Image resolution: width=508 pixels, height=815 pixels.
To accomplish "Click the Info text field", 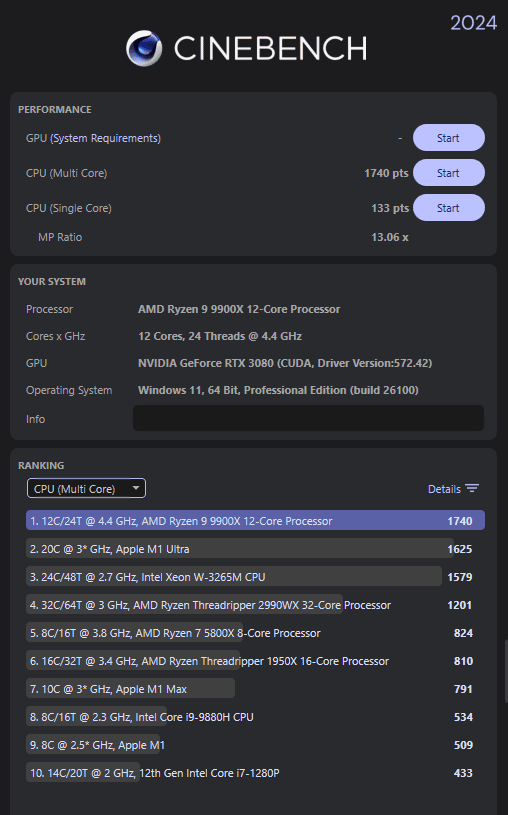I will coord(308,418).
